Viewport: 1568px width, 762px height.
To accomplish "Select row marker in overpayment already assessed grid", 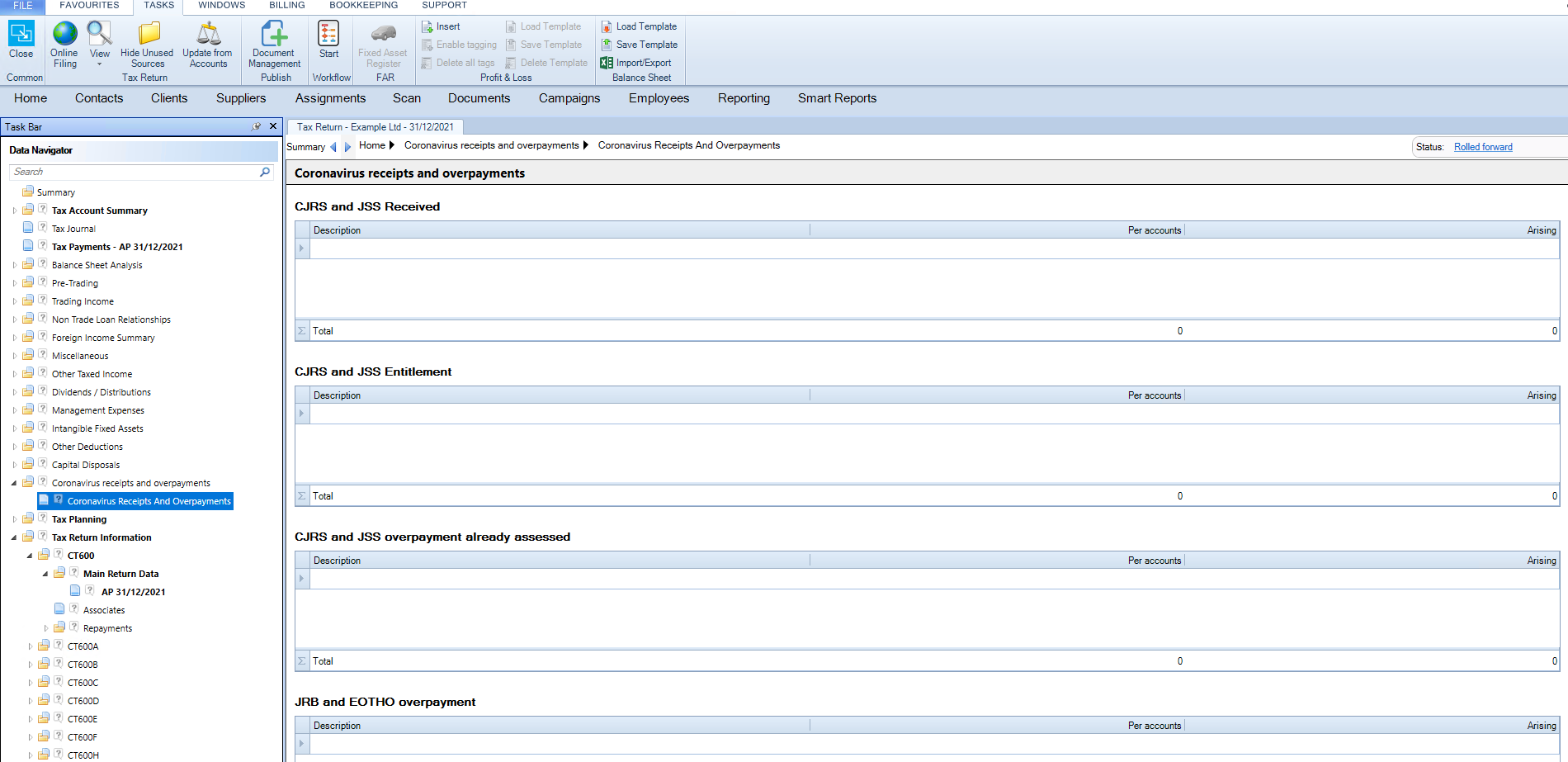I will click(x=302, y=579).
